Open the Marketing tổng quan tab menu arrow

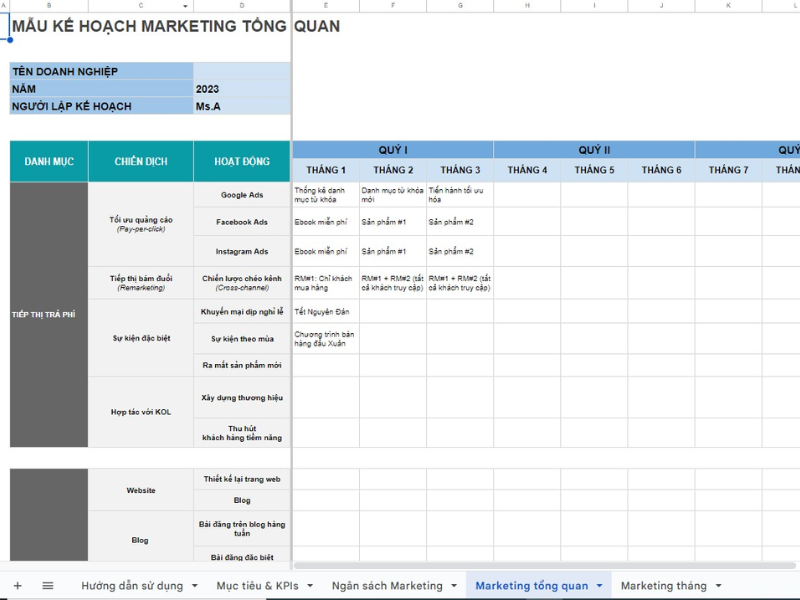pyautogui.click(x=599, y=587)
